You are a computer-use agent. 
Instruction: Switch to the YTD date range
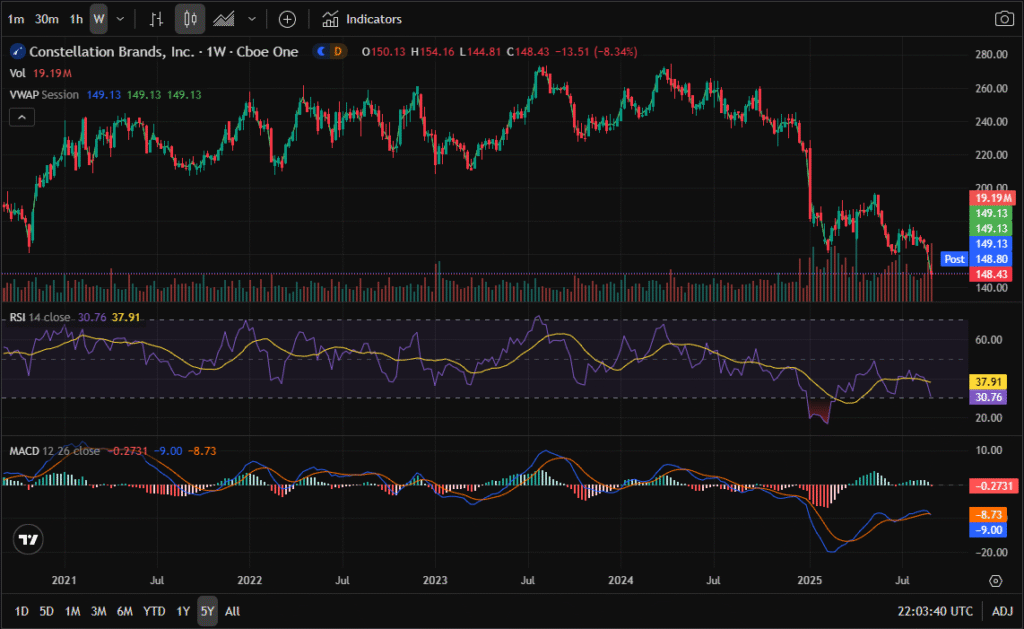pos(154,611)
